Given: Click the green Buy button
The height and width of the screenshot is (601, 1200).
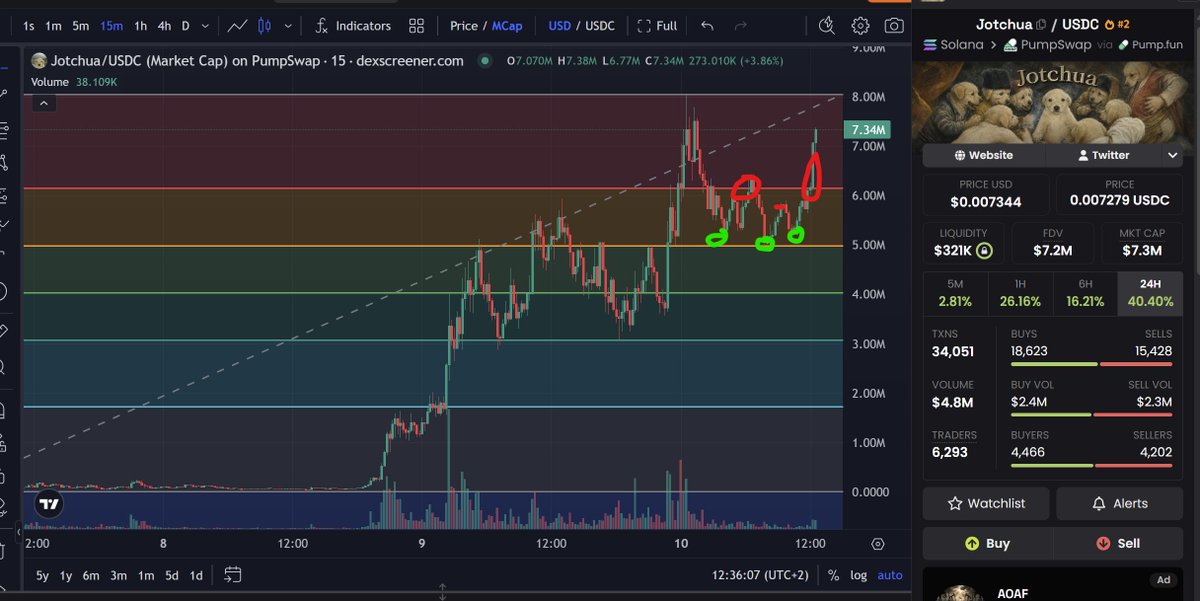Looking at the screenshot, I should point(986,543).
